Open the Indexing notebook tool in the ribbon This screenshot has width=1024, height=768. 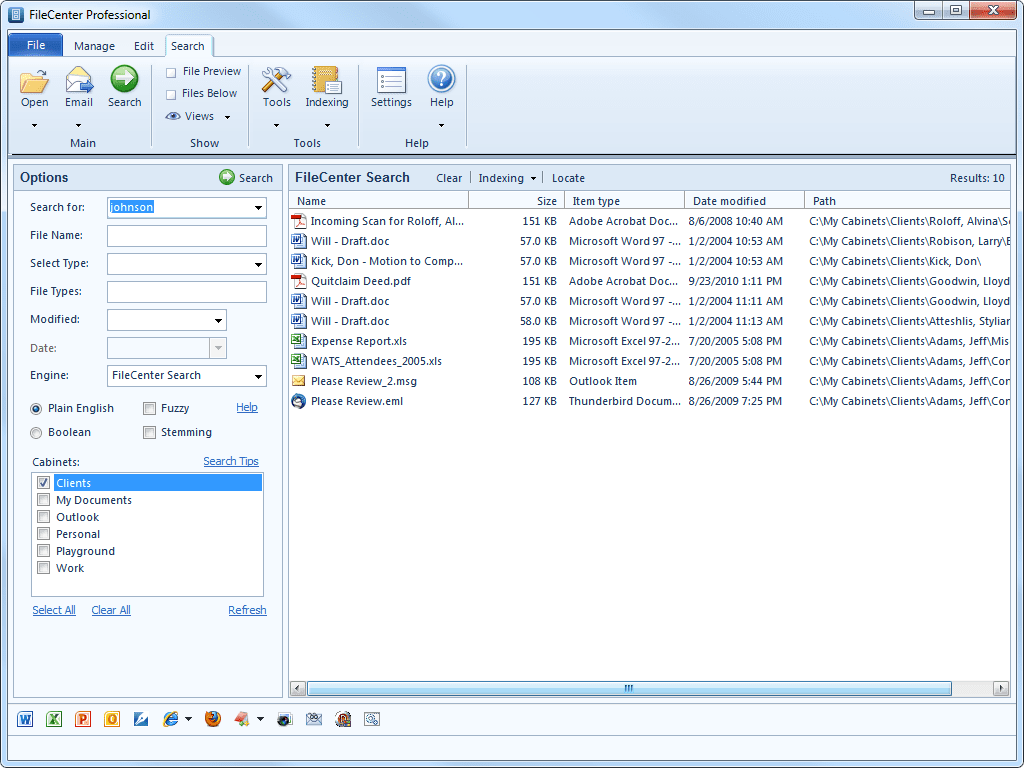tap(326, 80)
